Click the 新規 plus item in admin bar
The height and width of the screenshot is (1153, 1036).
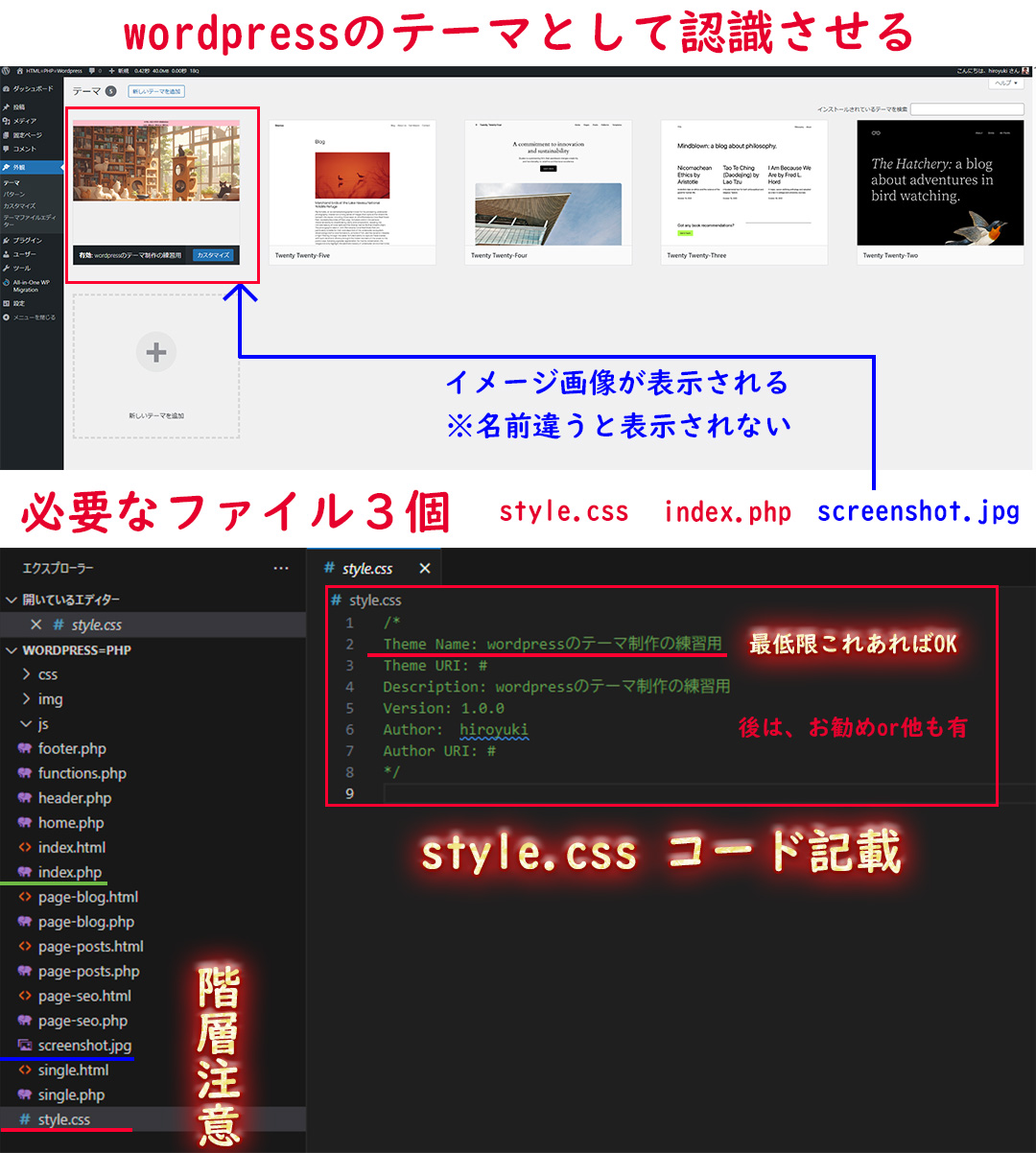point(119,71)
